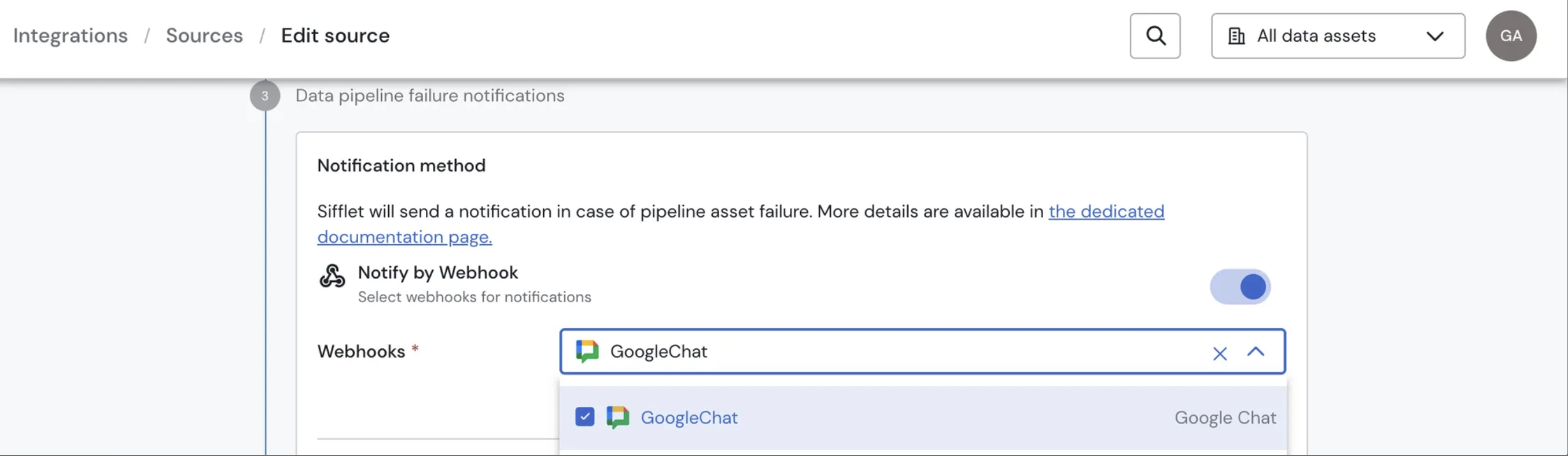
Task: Navigate to Sources breadcrumb
Action: 204,36
